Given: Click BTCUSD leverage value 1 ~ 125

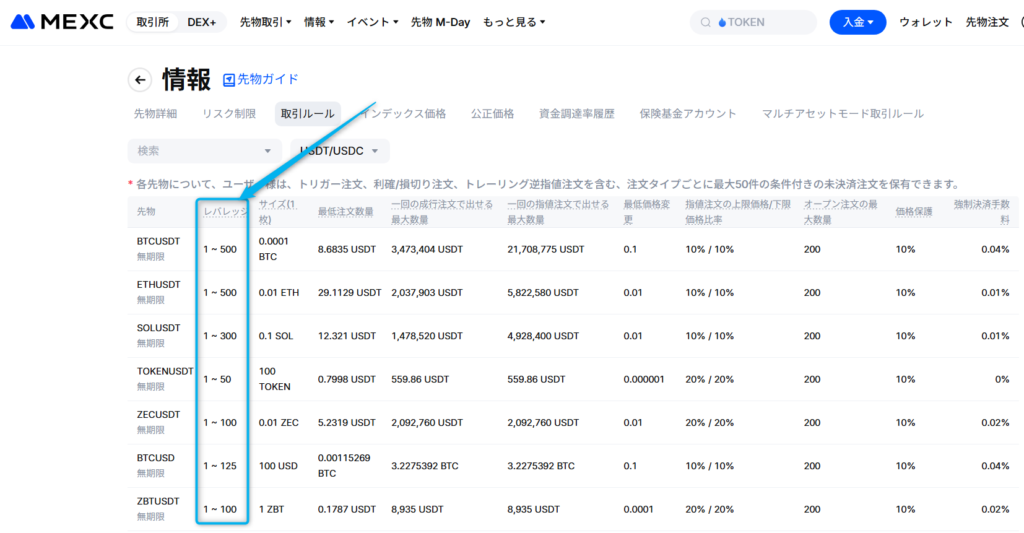Looking at the screenshot, I should click(219, 466).
